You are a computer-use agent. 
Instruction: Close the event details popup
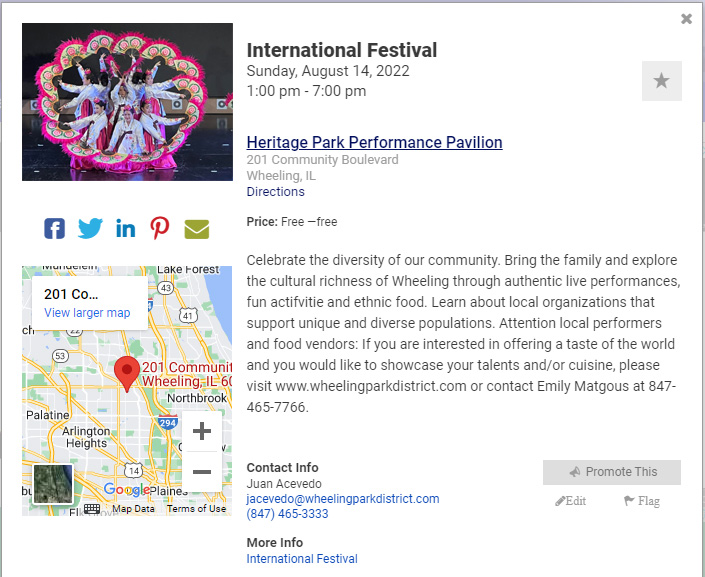[686, 19]
